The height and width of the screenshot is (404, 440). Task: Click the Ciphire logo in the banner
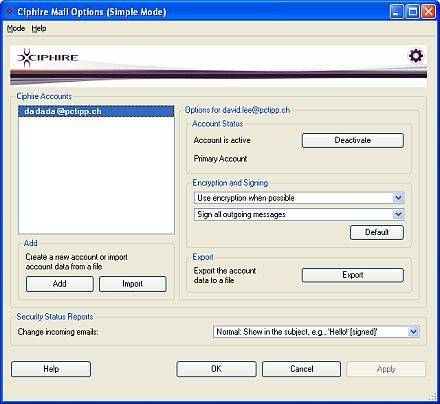tap(47, 57)
